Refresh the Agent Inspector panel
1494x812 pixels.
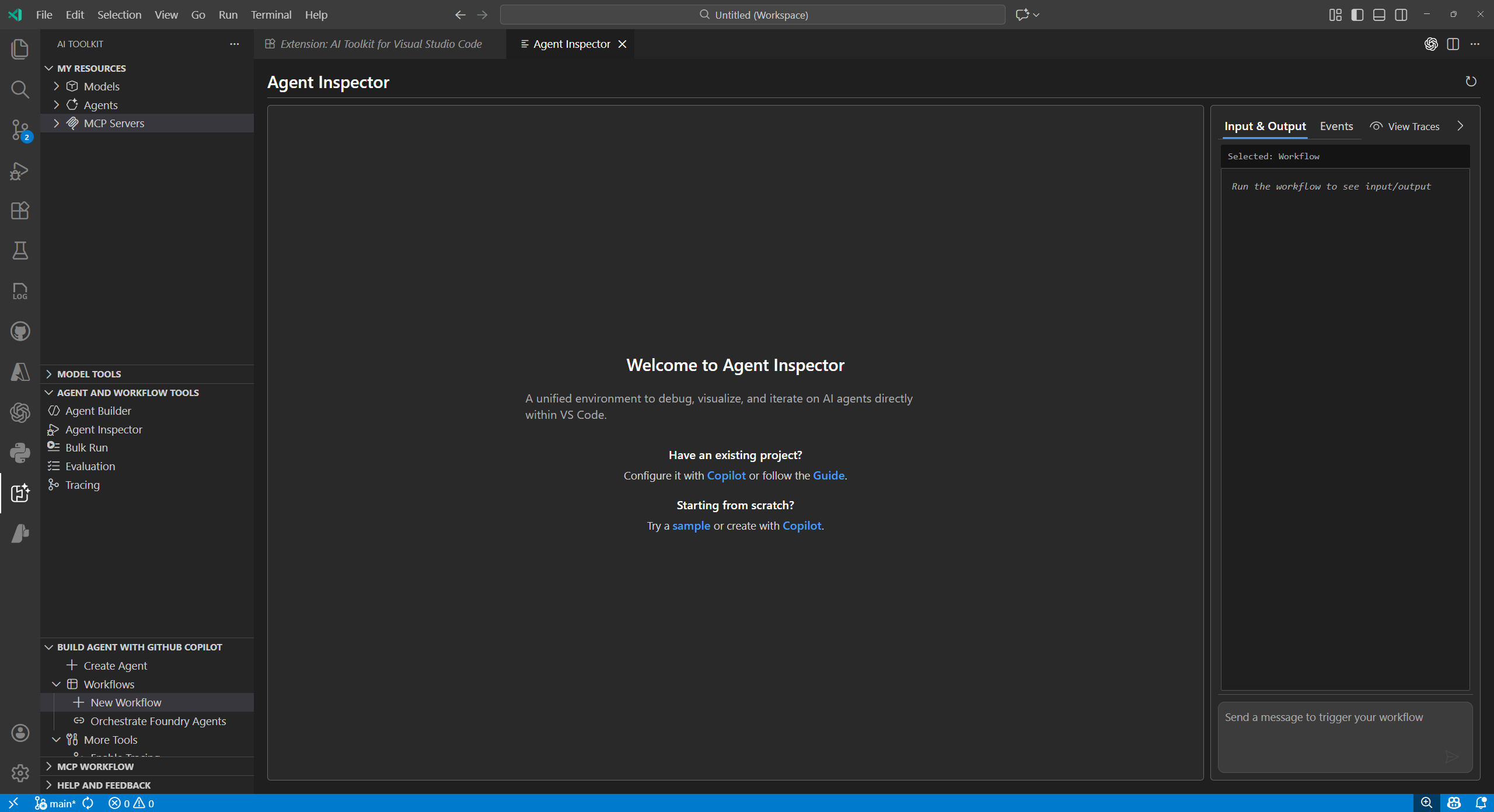1471,81
